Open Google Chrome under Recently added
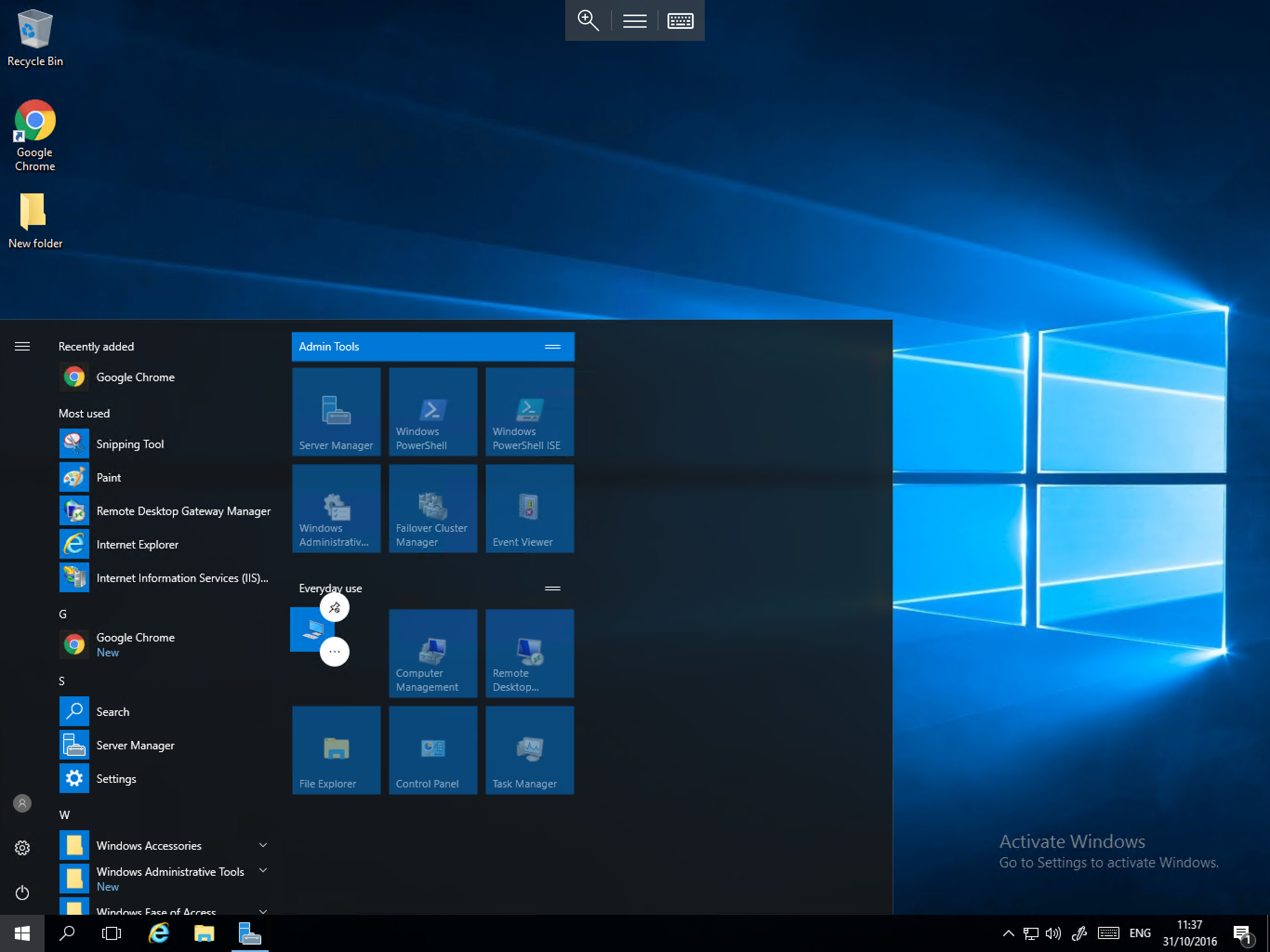Viewport: 1270px width, 952px height. (x=166, y=377)
